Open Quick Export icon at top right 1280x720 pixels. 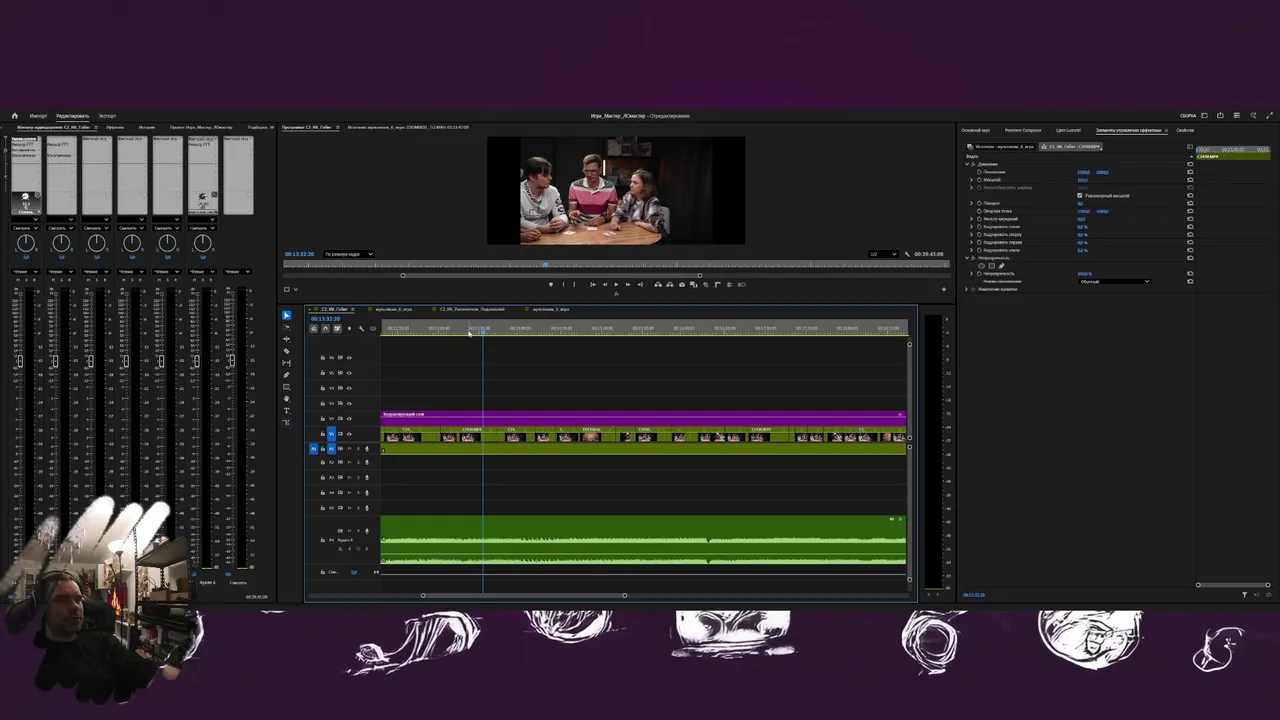coord(1220,115)
